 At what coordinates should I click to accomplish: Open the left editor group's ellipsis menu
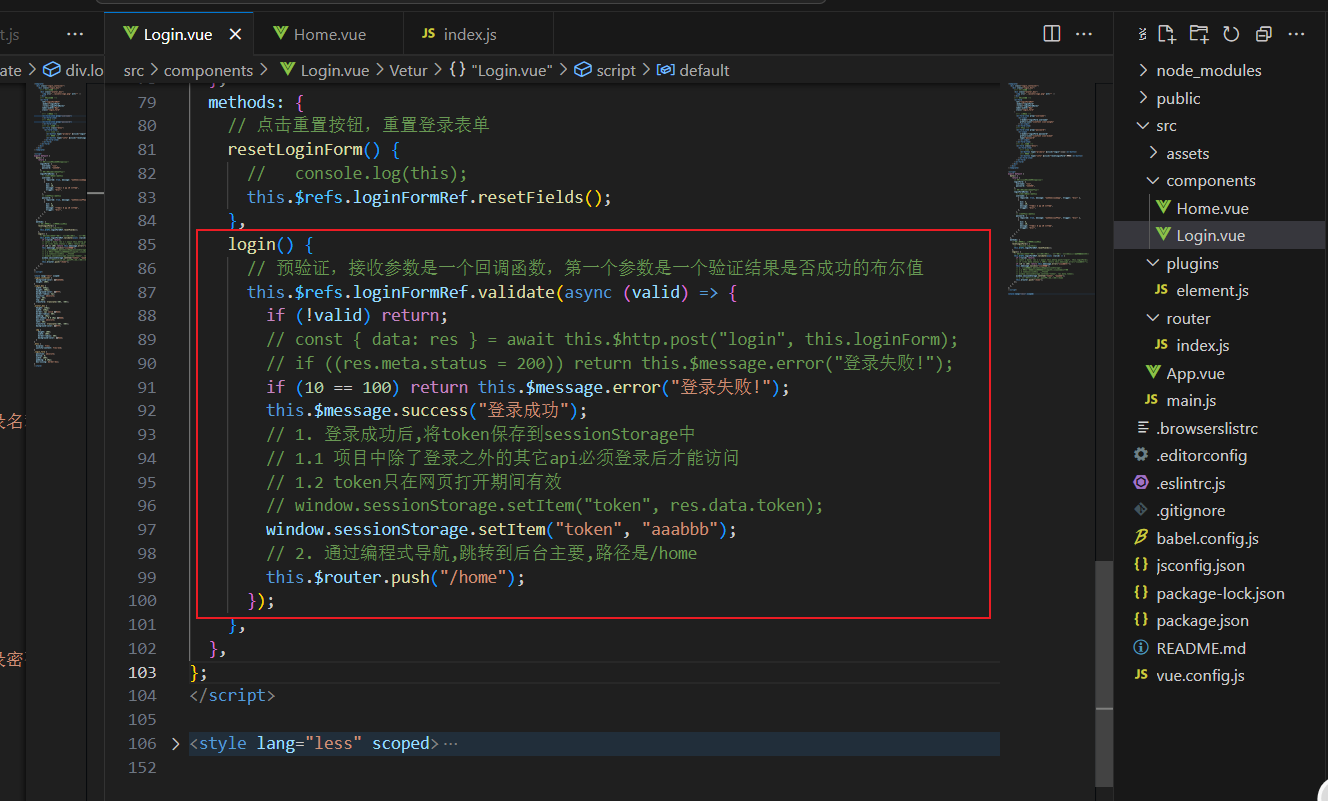[75, 34]
